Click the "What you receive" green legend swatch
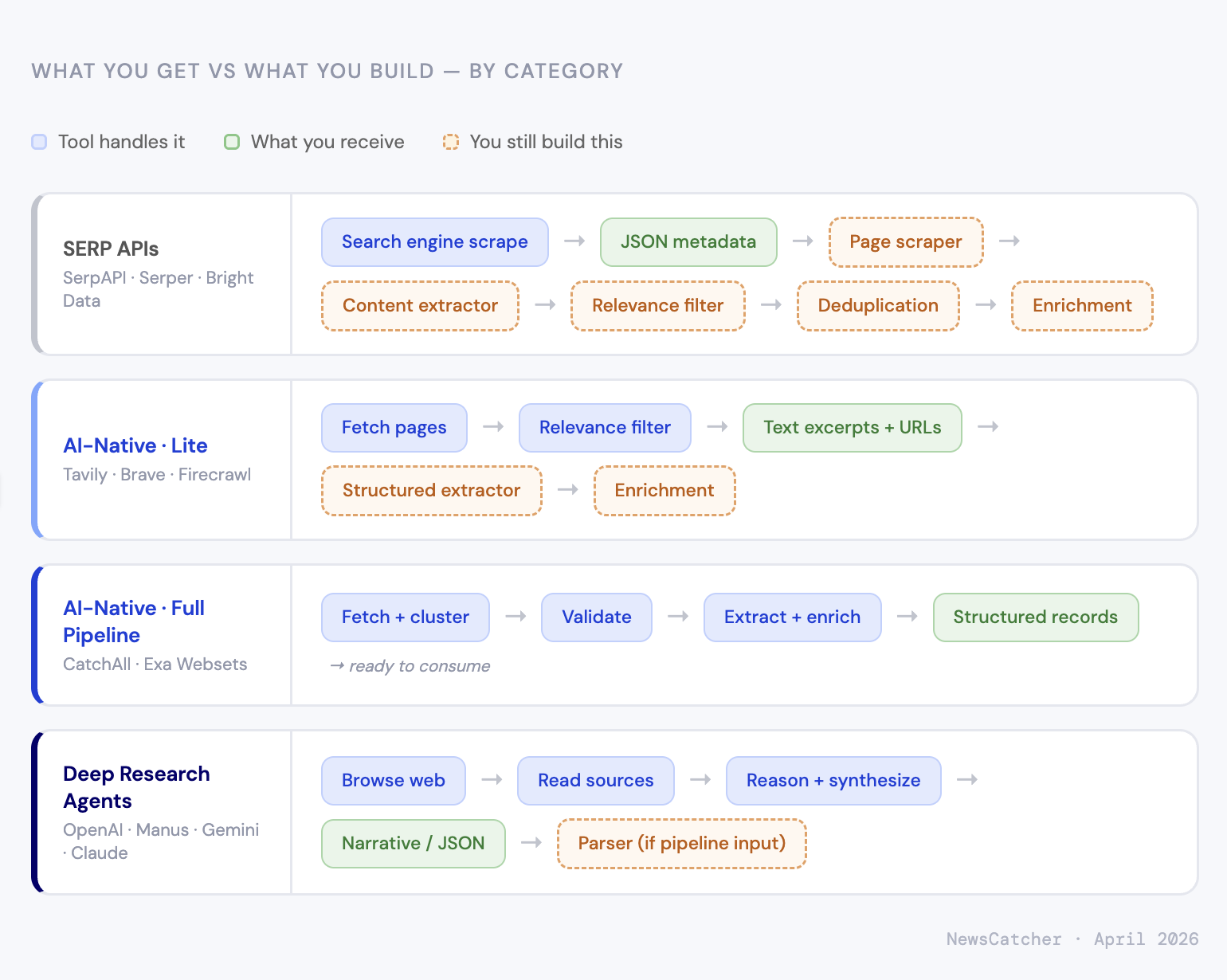This screenshot has height=980, width=1227. click(232, 142)
